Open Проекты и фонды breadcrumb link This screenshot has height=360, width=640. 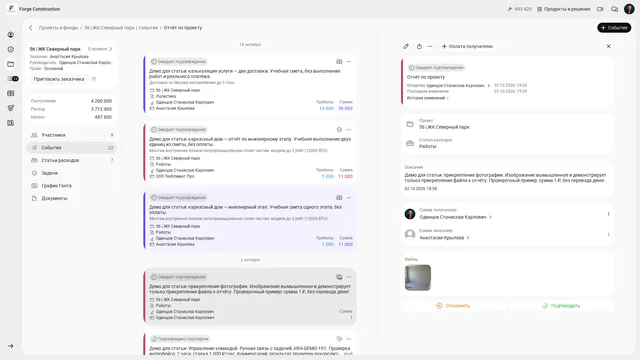click(58, 28)
